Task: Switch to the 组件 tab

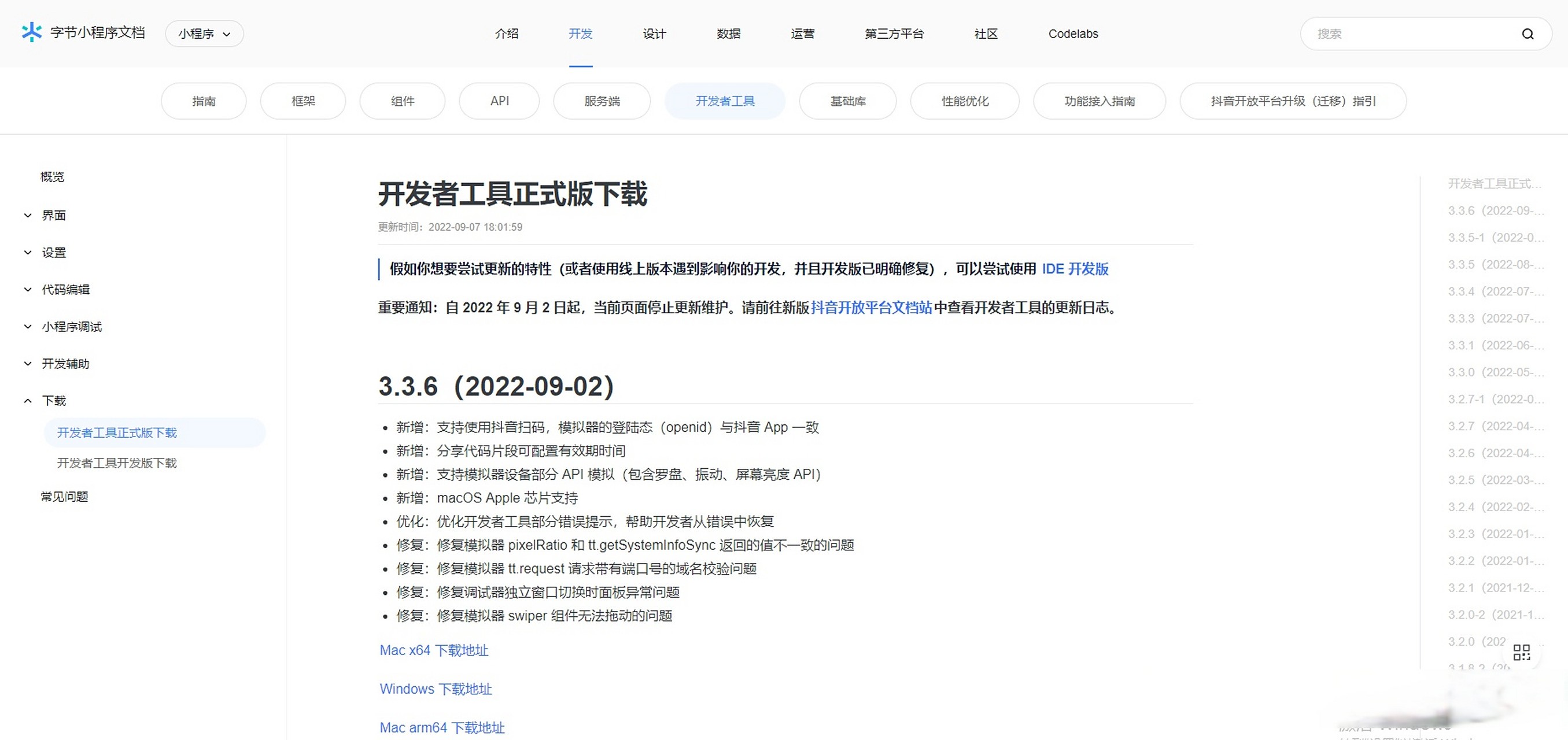Action: [403, 101]
